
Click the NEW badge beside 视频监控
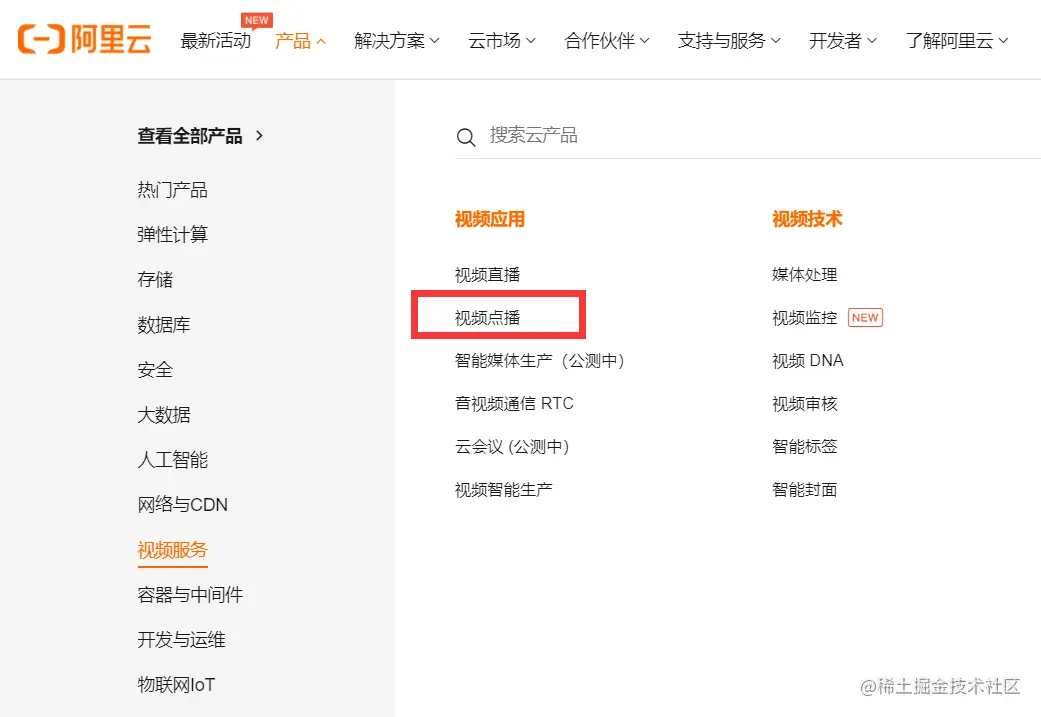pyautogui.click(x=865, y=318)
